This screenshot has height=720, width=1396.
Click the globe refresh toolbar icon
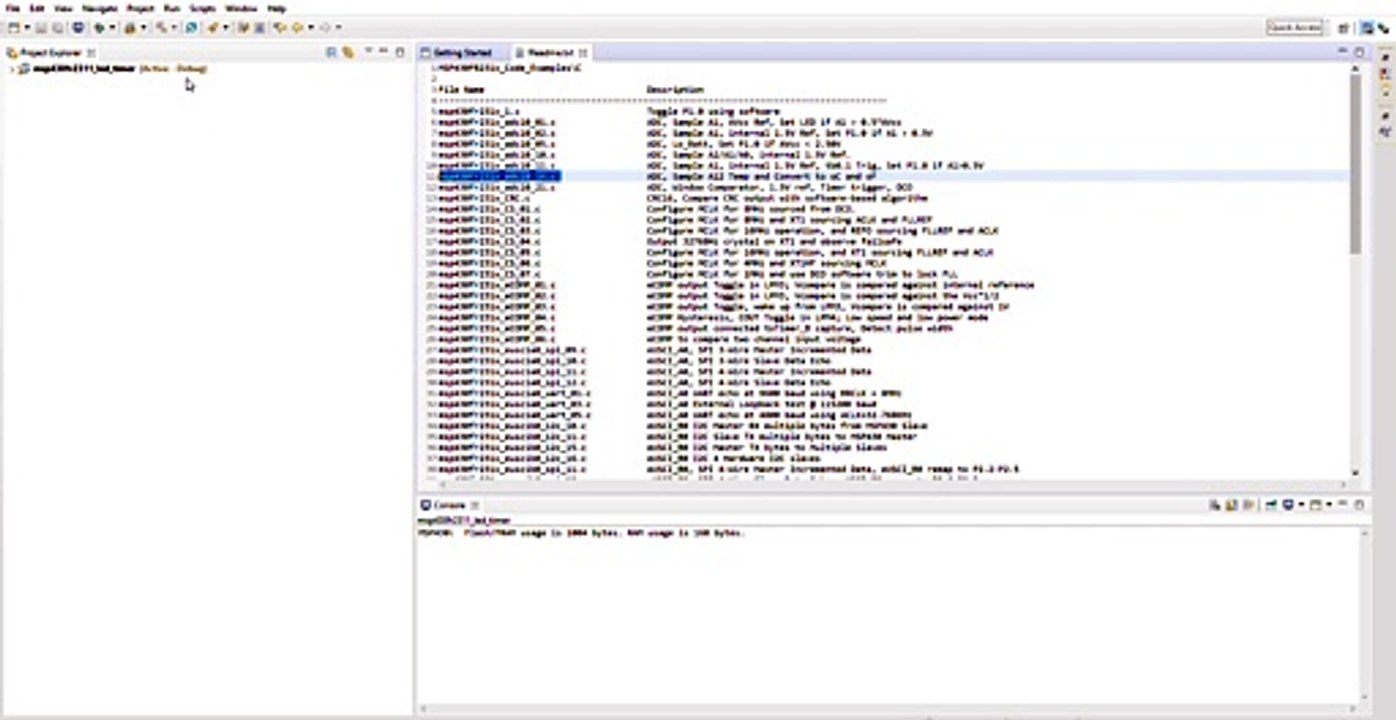(191, 27)
